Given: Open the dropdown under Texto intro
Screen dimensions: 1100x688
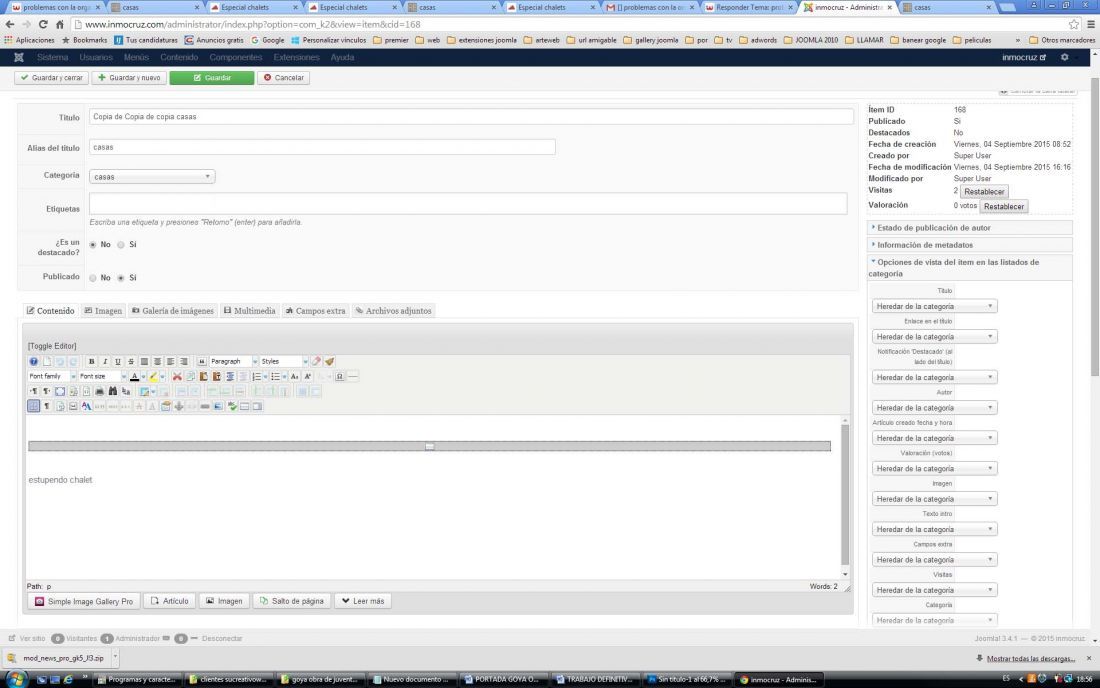Looking at the screenshot, I should 934,530.
